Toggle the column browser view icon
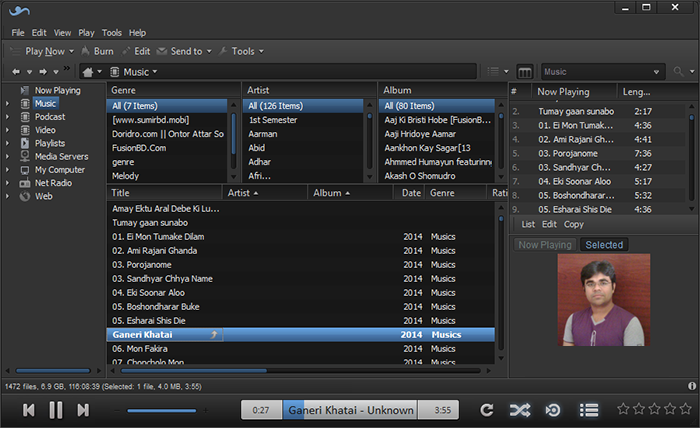This screenshot has width=700, height=428. 525,71
